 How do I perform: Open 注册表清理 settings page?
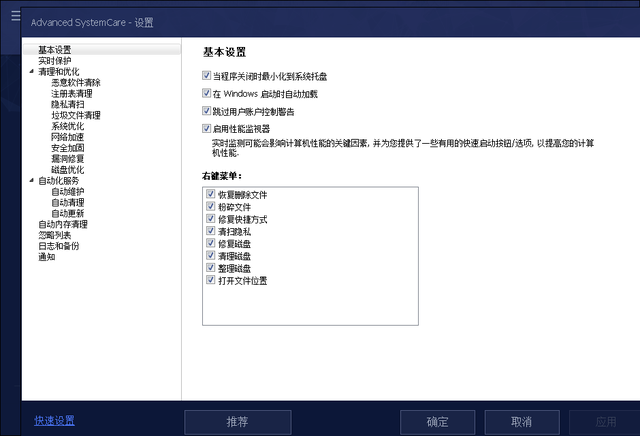click(x=71, y=93)
